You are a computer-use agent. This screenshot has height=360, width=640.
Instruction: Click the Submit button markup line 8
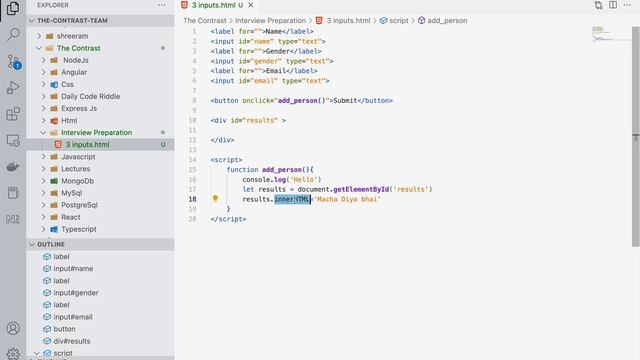coord(302,100)
